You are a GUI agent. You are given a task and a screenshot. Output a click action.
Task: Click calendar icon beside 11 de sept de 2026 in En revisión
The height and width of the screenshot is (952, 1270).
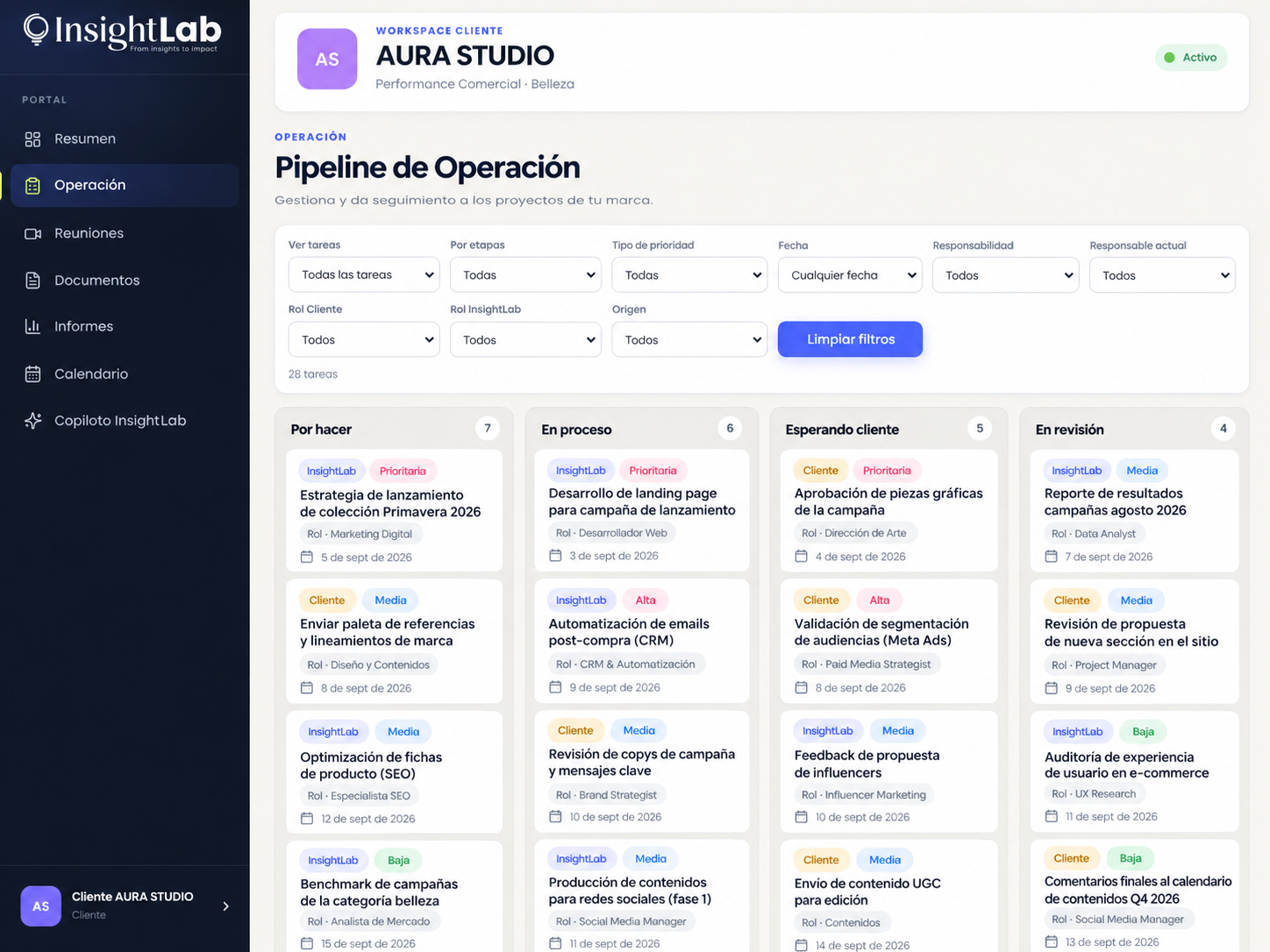pyautogui.click(x=1051, y=816)
